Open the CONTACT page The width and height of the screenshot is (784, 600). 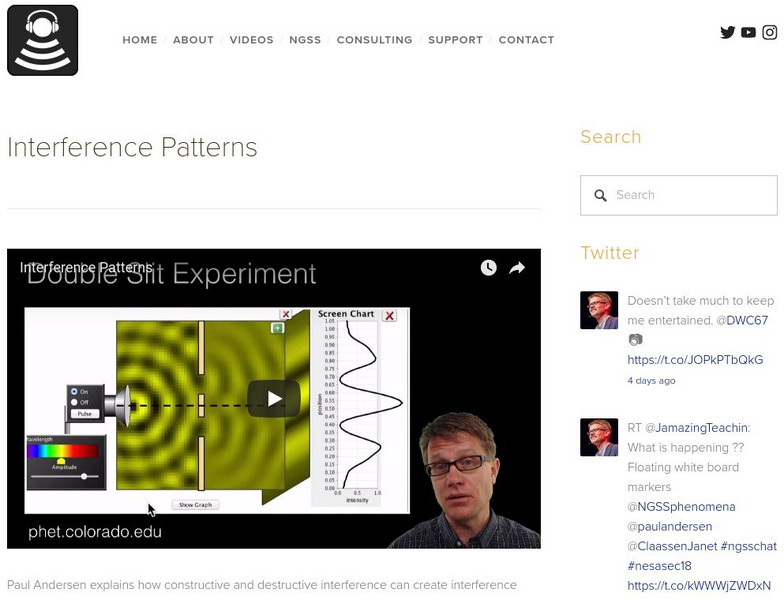526,40
